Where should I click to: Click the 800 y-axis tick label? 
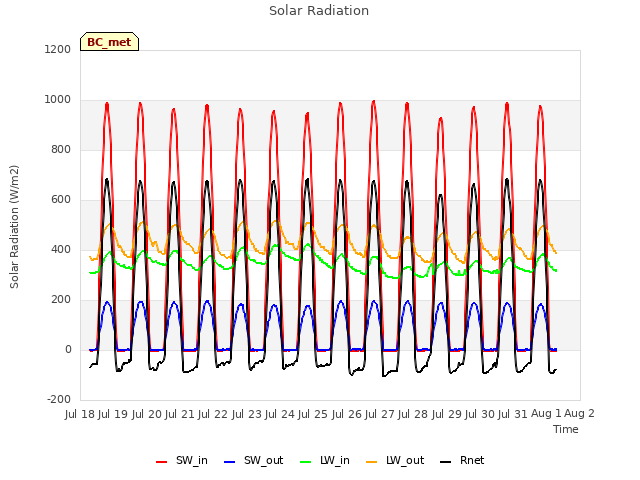(x=61, y=149)
